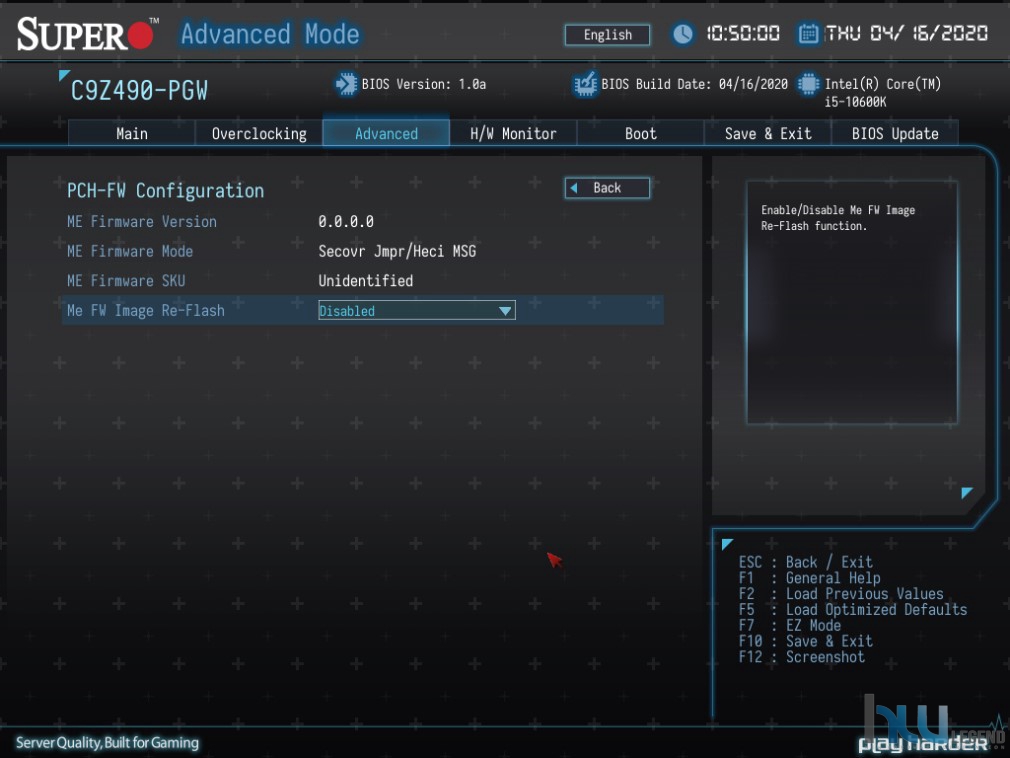Select the Me FW Image Re-Flash row label
The image size is (1010, 758).
coord(146,310)
